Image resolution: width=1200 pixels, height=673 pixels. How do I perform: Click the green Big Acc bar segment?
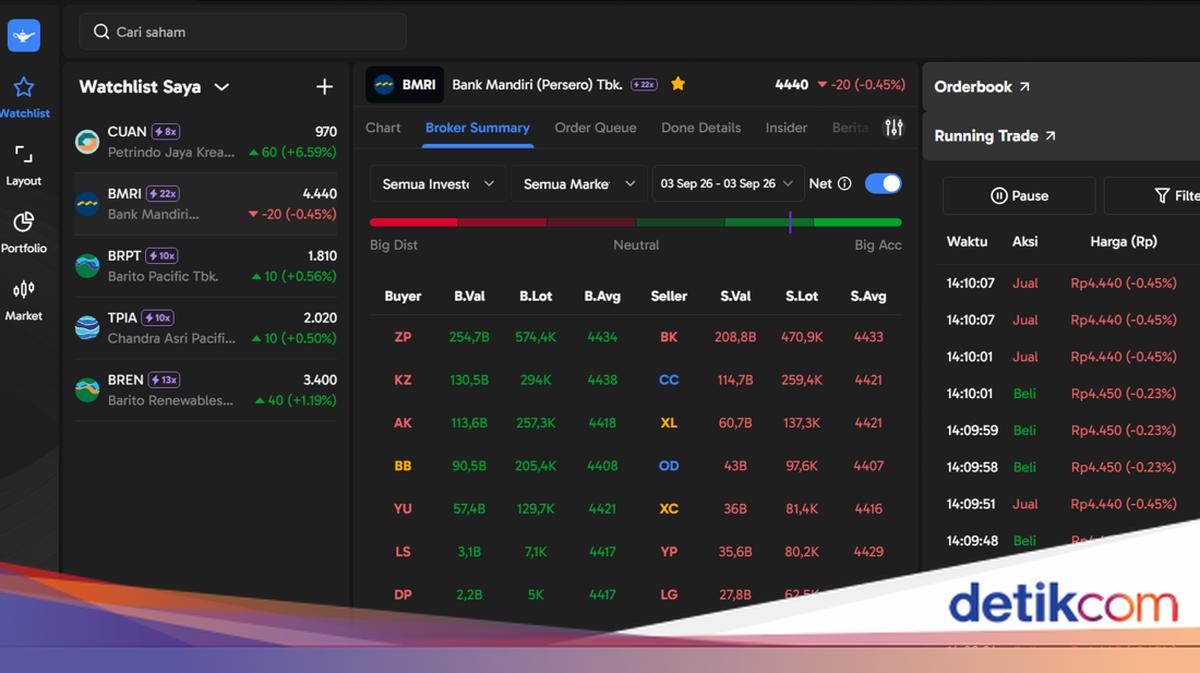pos(857,222)
